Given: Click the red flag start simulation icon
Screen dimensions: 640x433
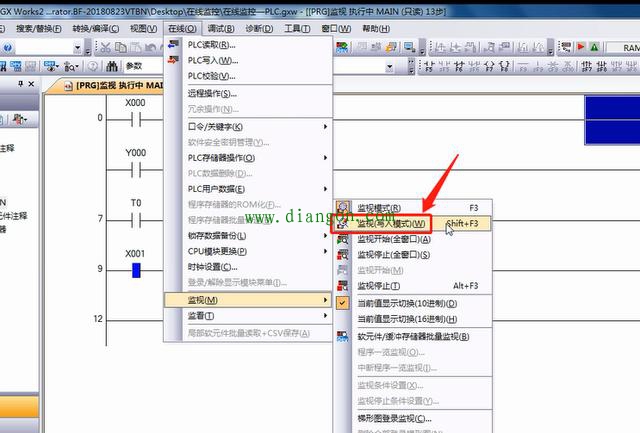Looking at the screenshot, I should click(x=581, y=47).
